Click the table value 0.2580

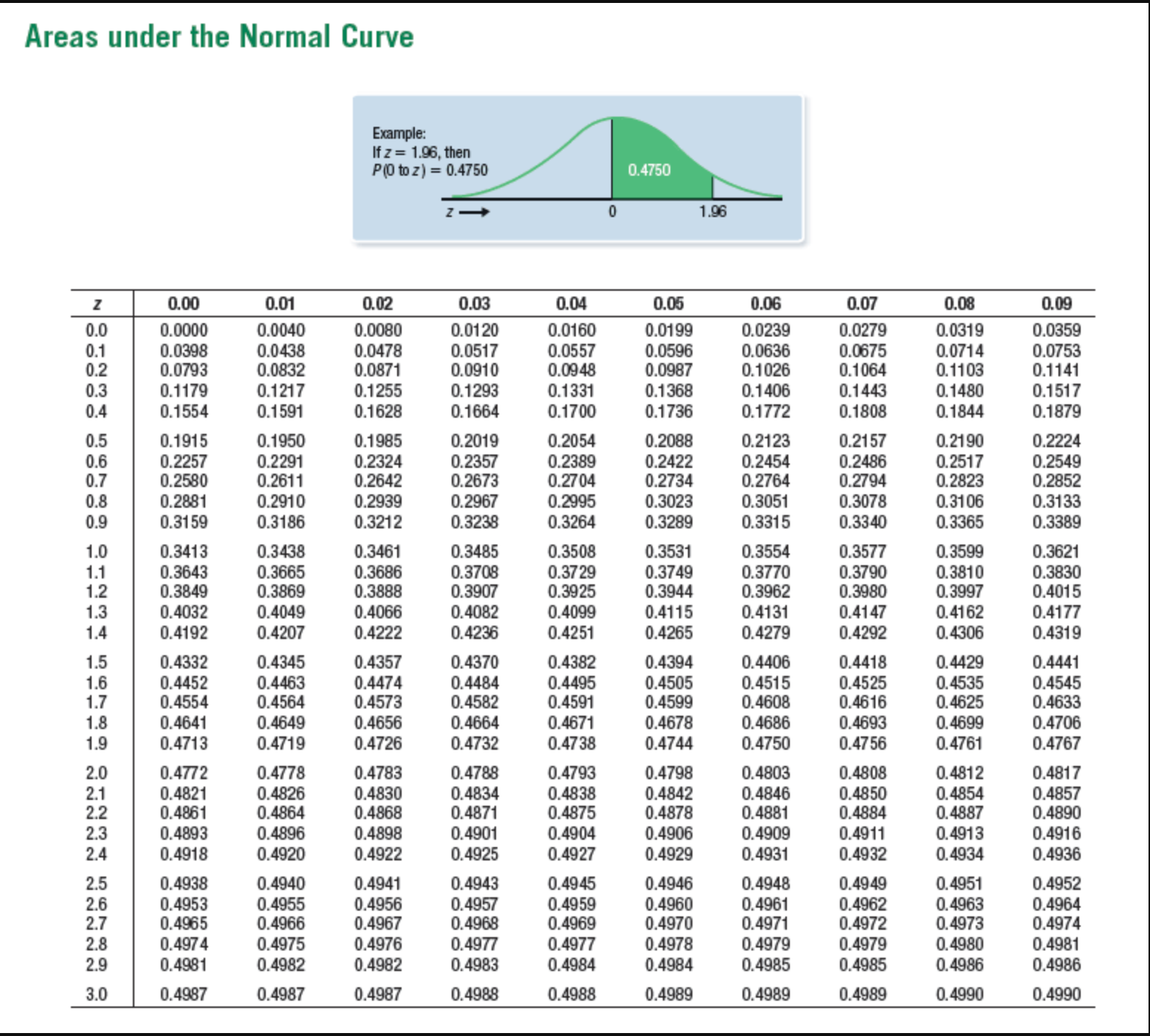(x=184, y=481)
